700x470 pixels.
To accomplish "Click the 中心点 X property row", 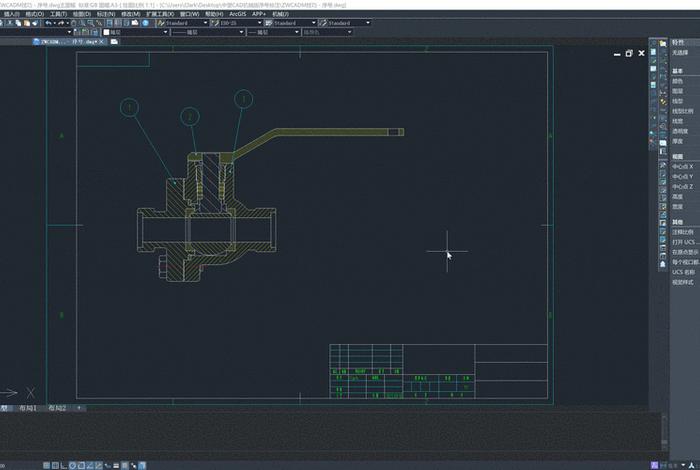I will click(685, 166).
